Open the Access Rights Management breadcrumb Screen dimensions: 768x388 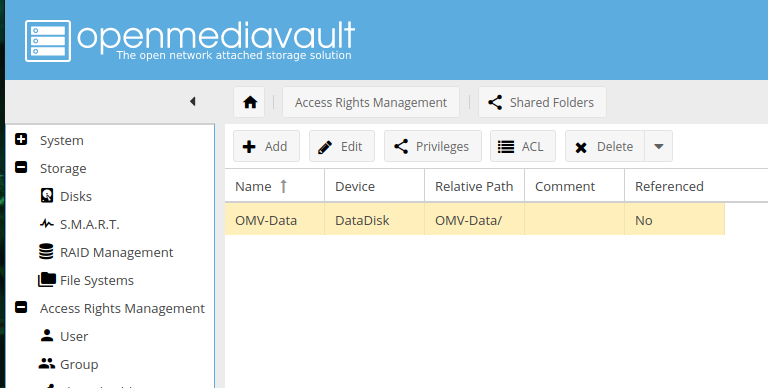(371, 102)
